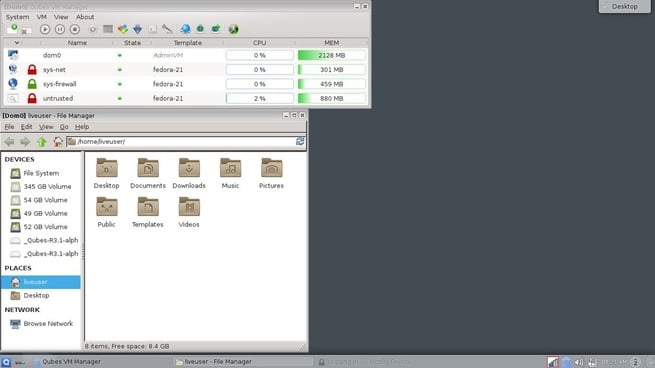Select the dom0 row name

pyautogui.click(x=52, y=55)
